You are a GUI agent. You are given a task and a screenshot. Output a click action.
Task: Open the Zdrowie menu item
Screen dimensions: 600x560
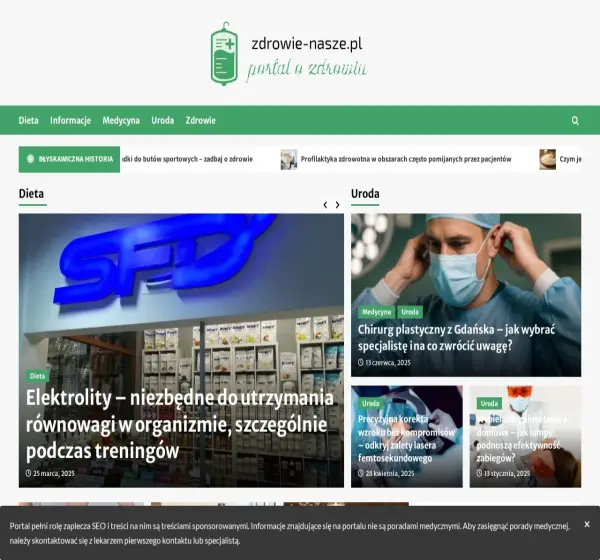coord(201,120)
